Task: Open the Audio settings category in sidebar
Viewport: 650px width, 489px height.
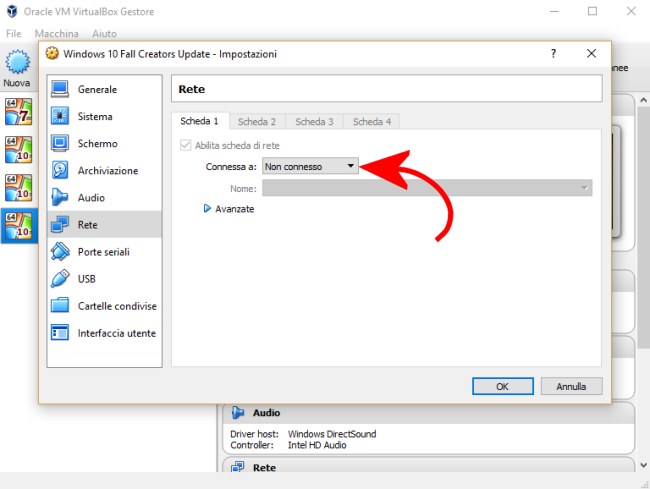Action: [104, 197]
